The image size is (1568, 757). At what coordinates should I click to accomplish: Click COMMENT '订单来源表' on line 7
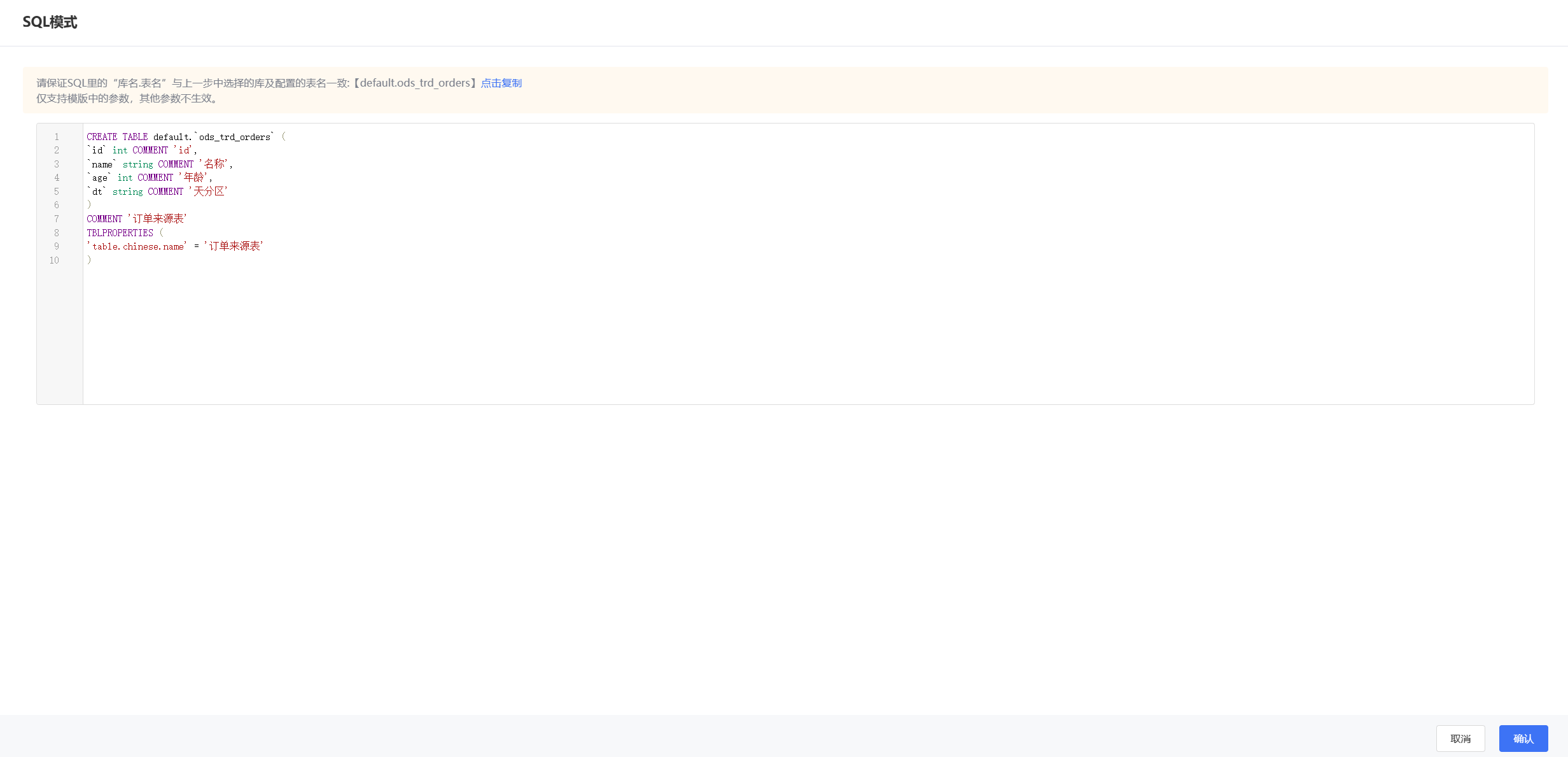pyautogui.click(x=137, y=219)
